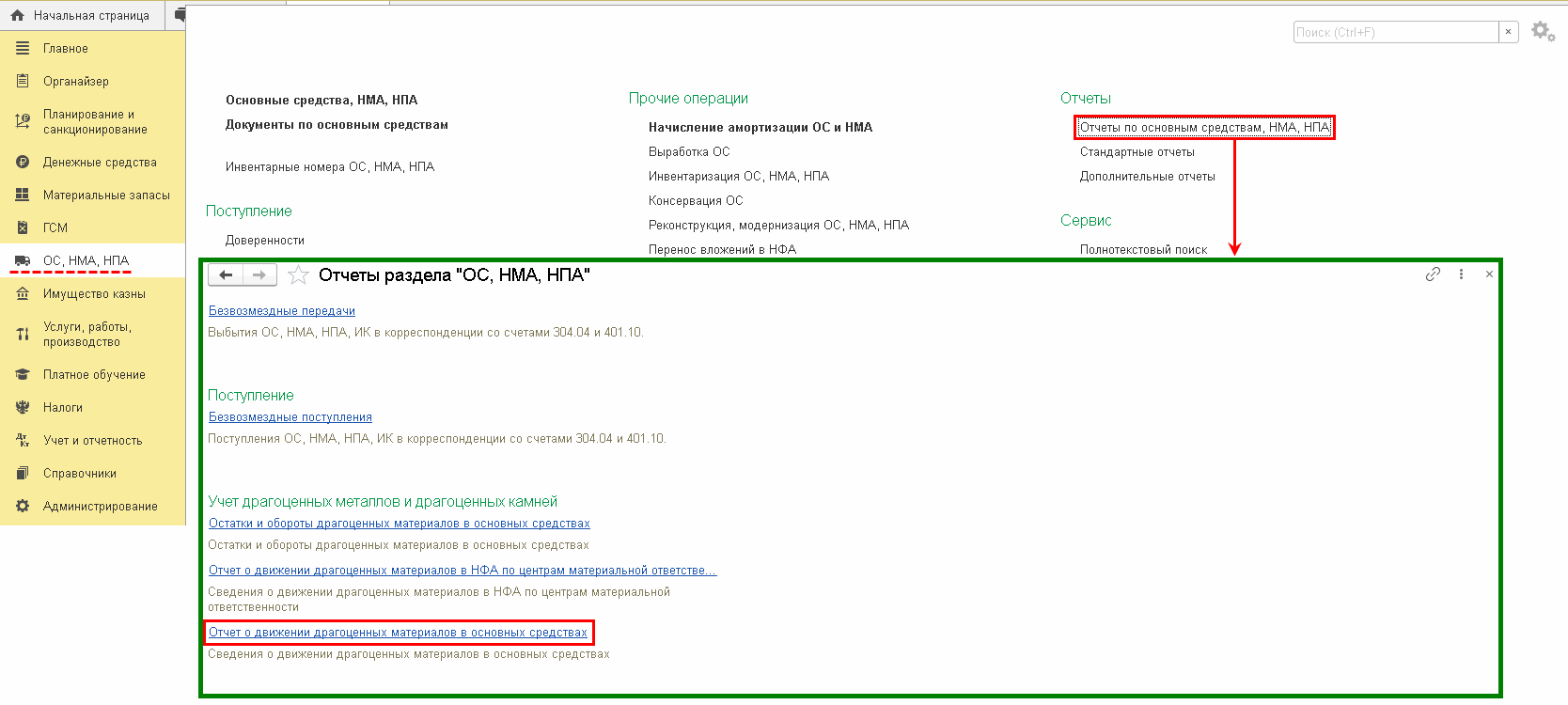Switch to the Начальная страница tab
Viewport: 1568px width, 705px height.
tap(82, 15)
